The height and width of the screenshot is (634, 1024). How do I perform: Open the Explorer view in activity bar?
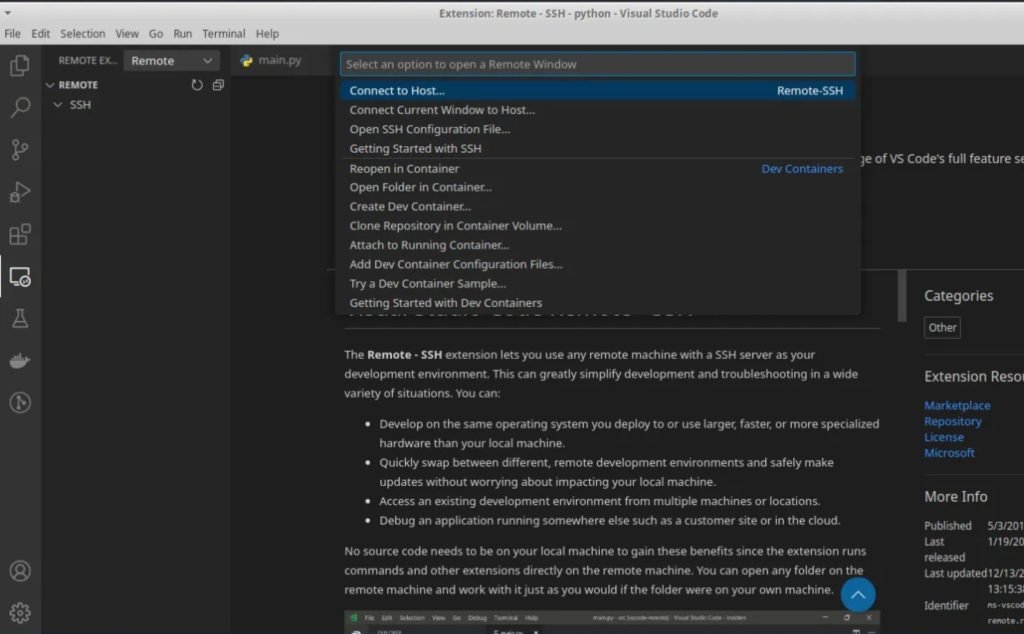coord(20,65)
